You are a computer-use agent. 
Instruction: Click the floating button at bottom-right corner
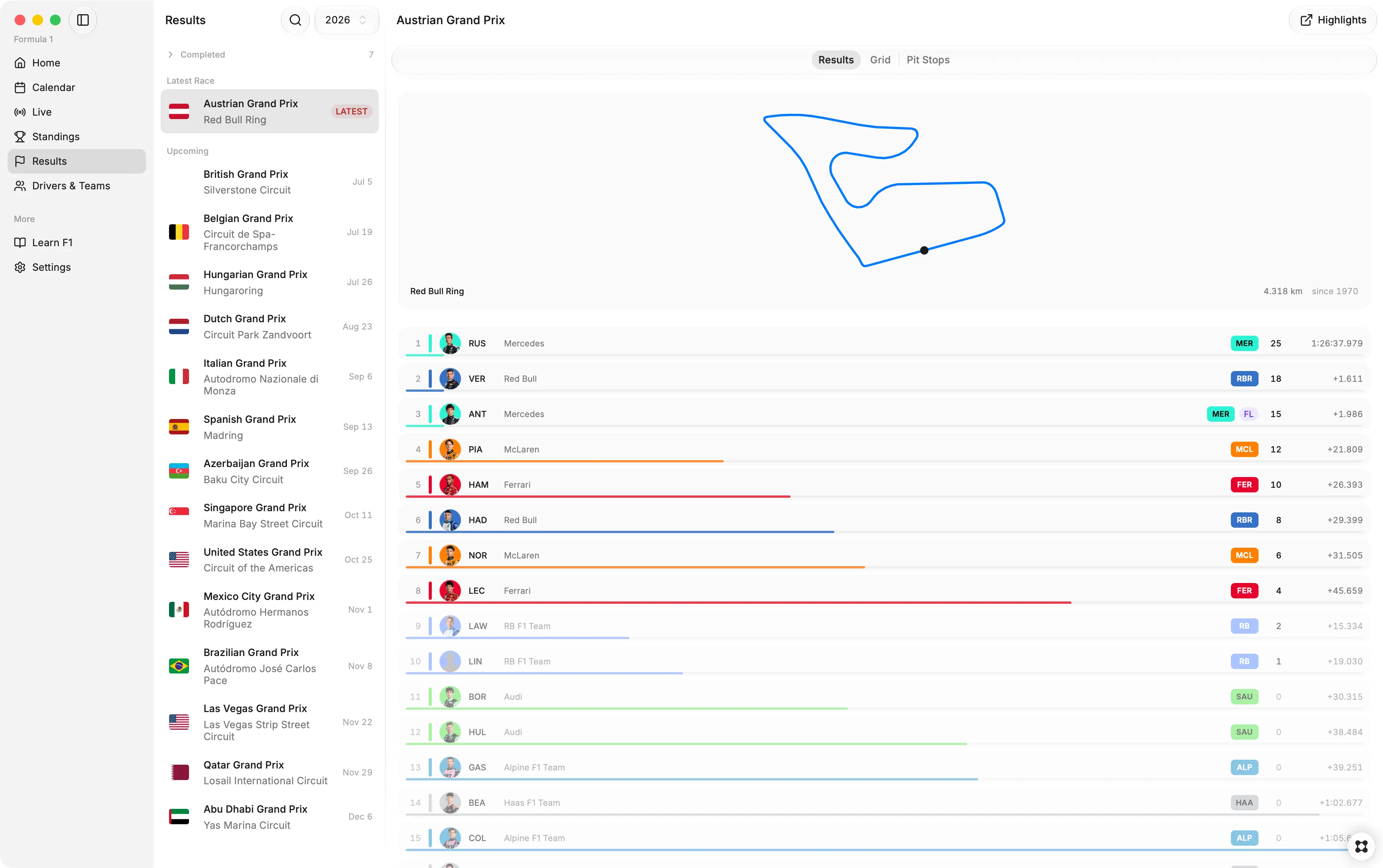[x=1361, y=846]
